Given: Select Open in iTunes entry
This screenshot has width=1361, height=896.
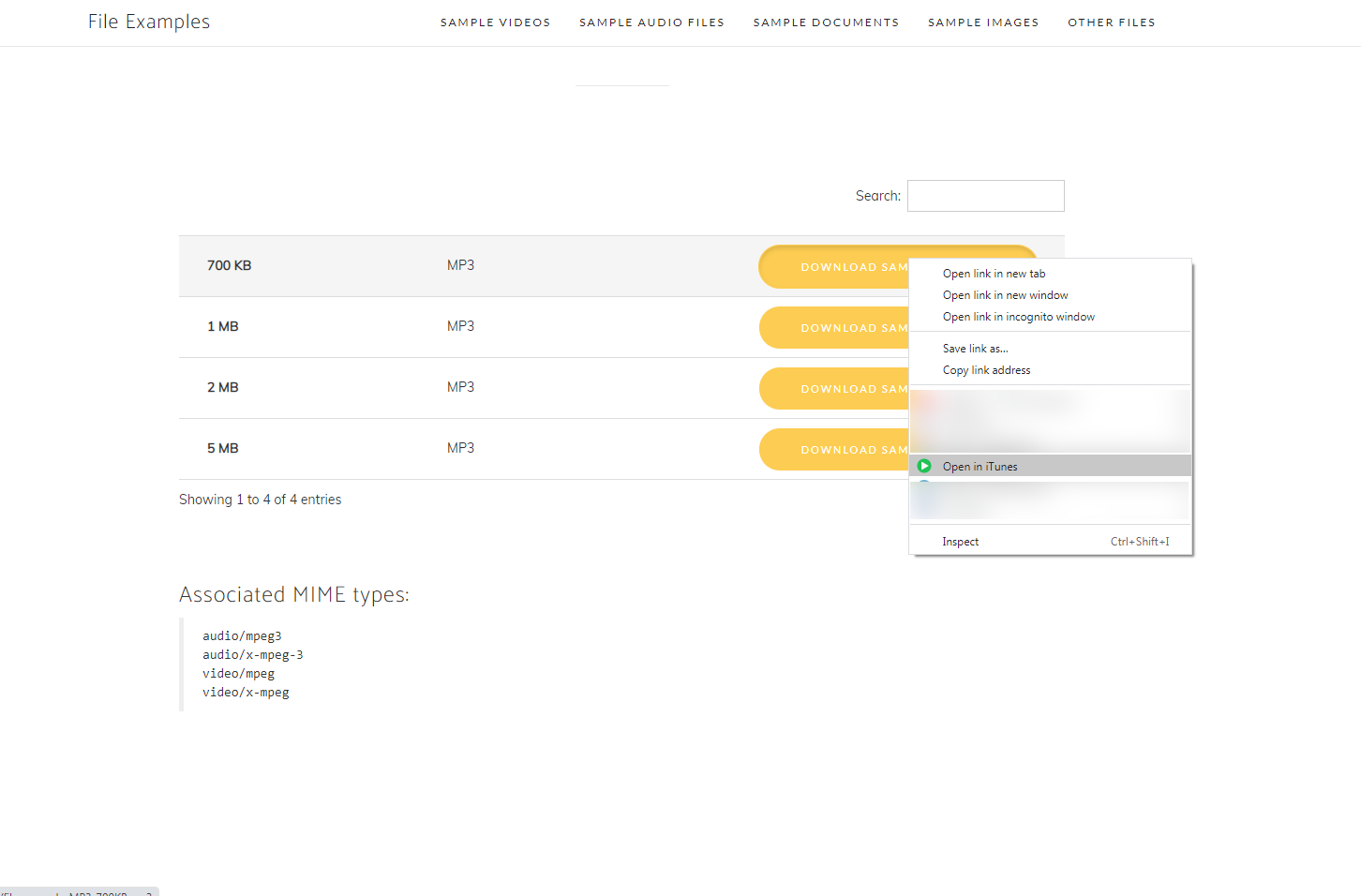Looking at the screenshot, I should pos(1051,466).
